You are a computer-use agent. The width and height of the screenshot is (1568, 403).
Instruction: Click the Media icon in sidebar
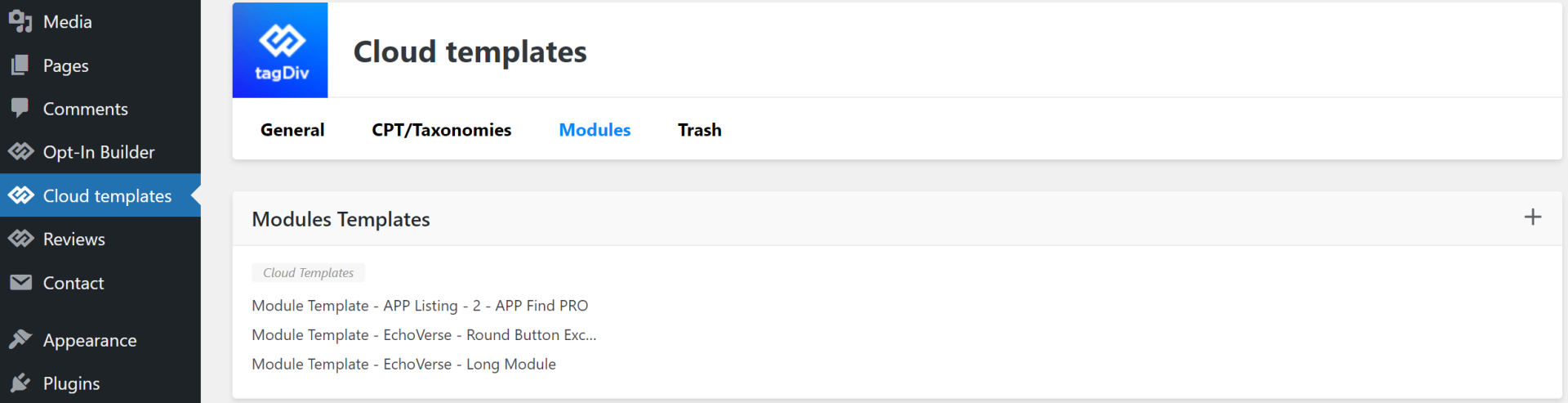pos(20,21)
